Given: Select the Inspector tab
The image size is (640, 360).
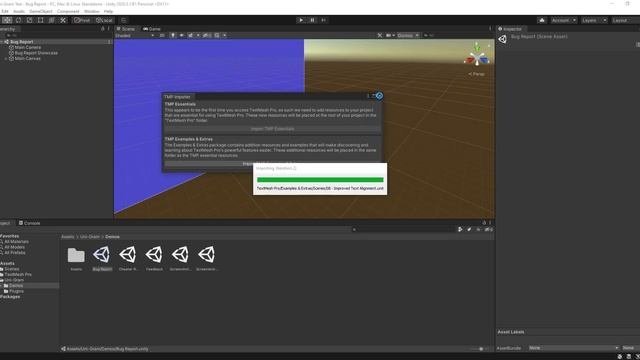Looking at the screenshot, I should [x=510, y=29].
